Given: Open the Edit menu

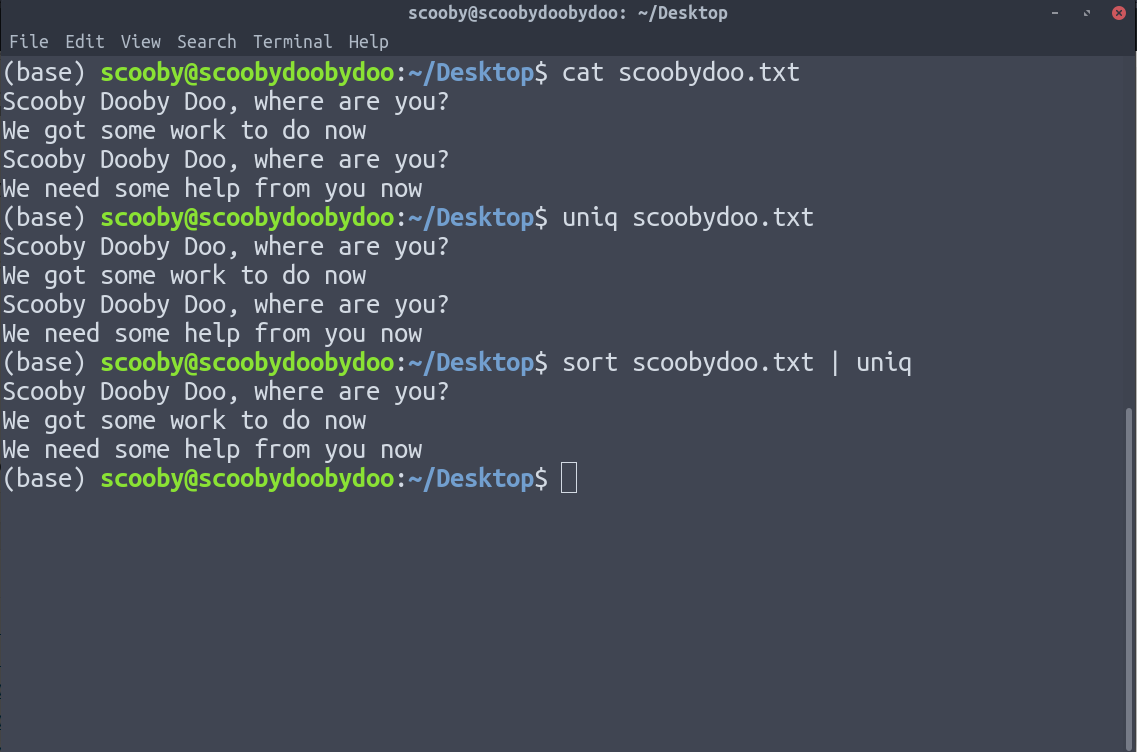Looking at the screenshot, I should 85,42.
